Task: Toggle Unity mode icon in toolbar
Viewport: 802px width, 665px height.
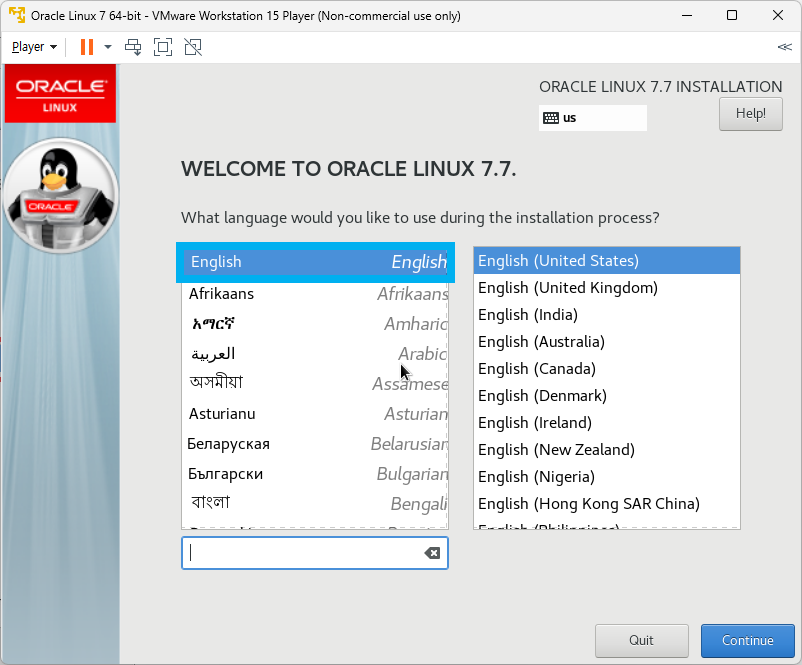Action: (193, 47)
